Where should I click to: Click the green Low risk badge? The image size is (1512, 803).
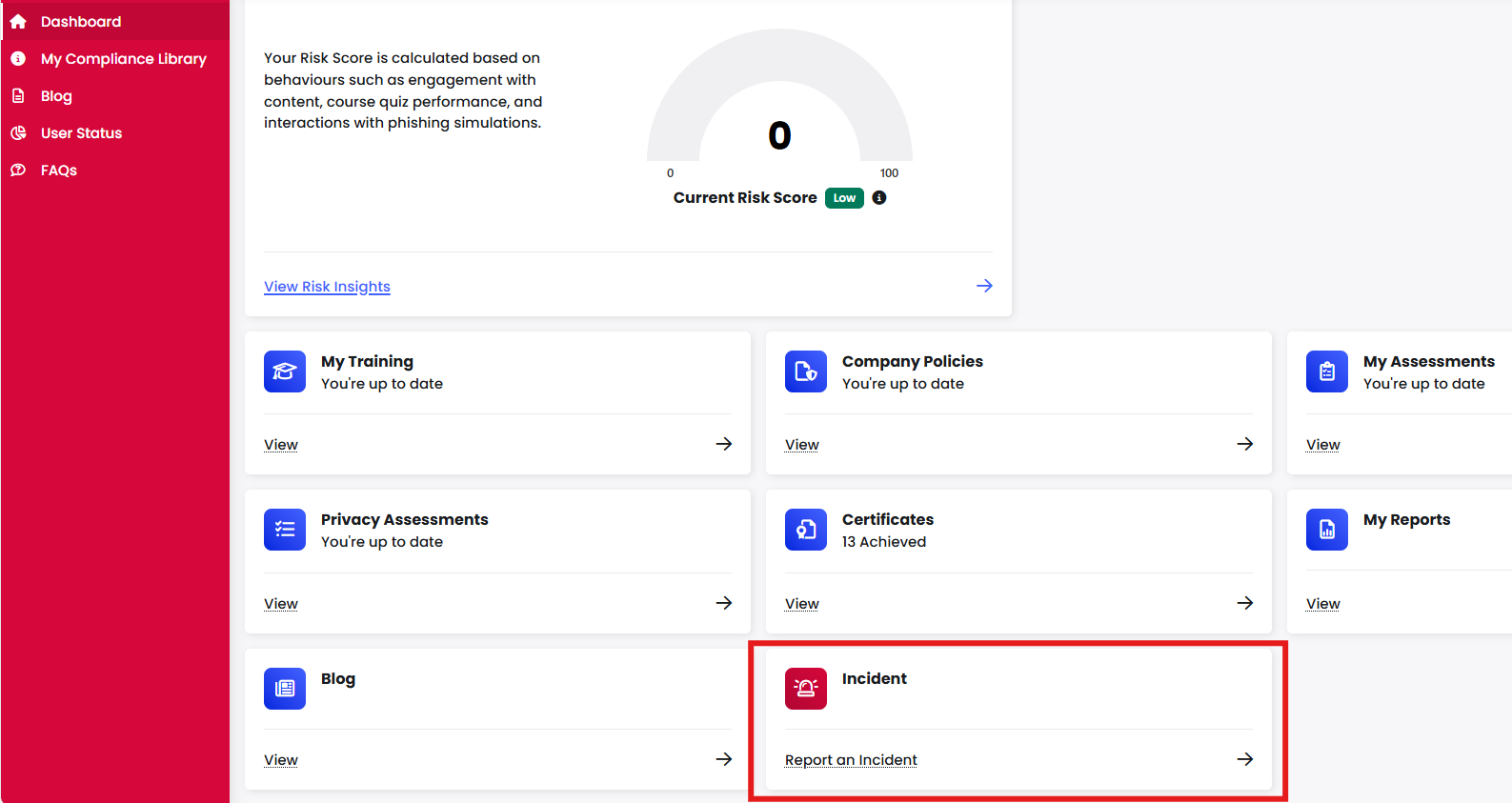(x=844, y=198)
